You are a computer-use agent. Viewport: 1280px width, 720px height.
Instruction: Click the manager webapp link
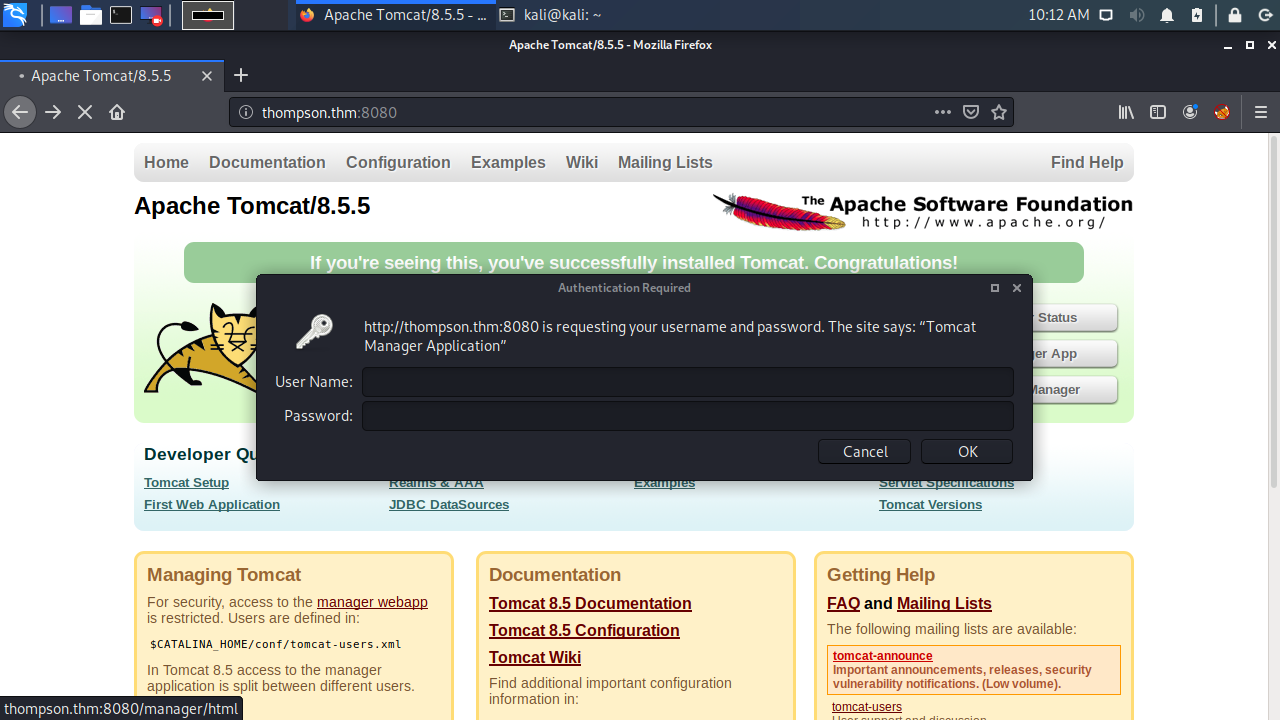coord(372,602)
